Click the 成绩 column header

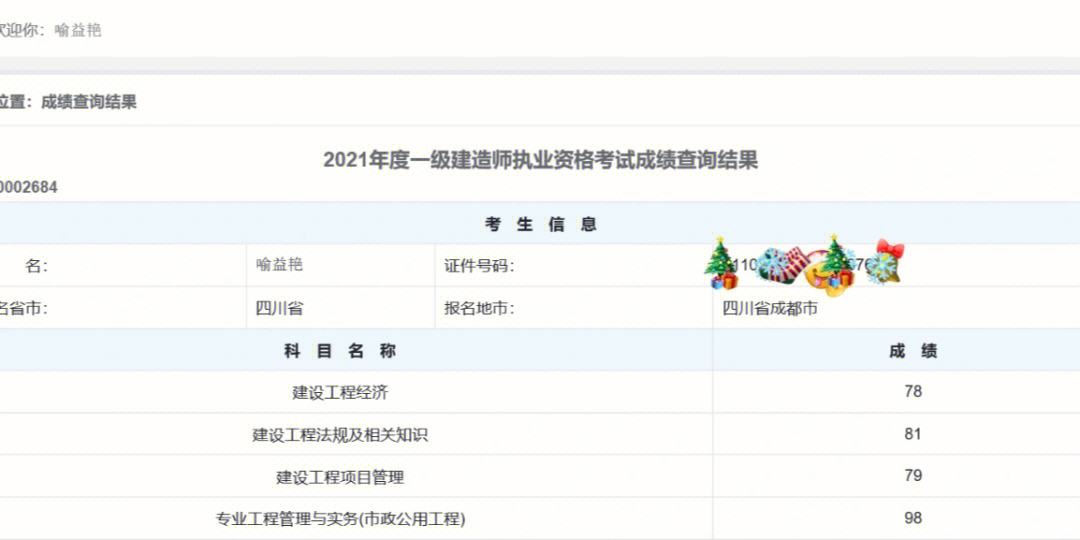(913, 351)
